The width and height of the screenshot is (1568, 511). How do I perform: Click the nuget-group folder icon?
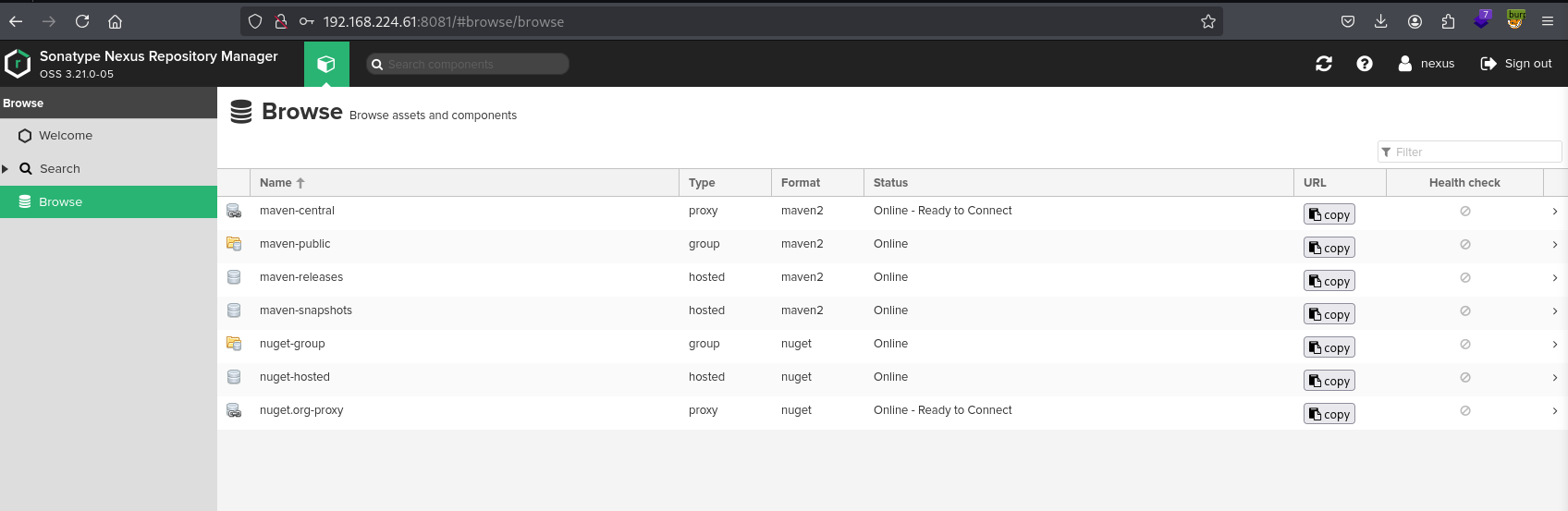click(234, 344)
